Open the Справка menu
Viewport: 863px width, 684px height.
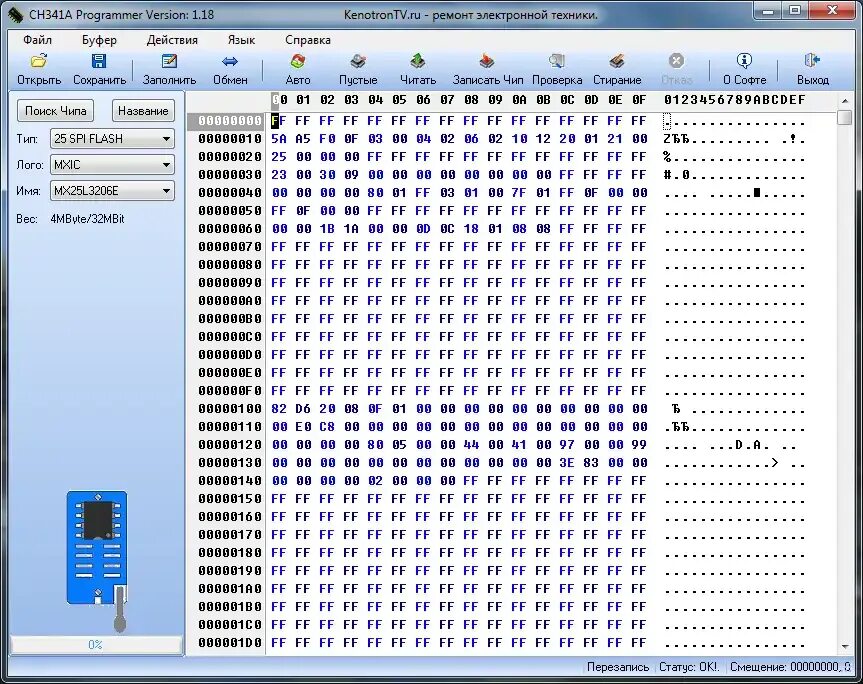[x=308, y=40]
